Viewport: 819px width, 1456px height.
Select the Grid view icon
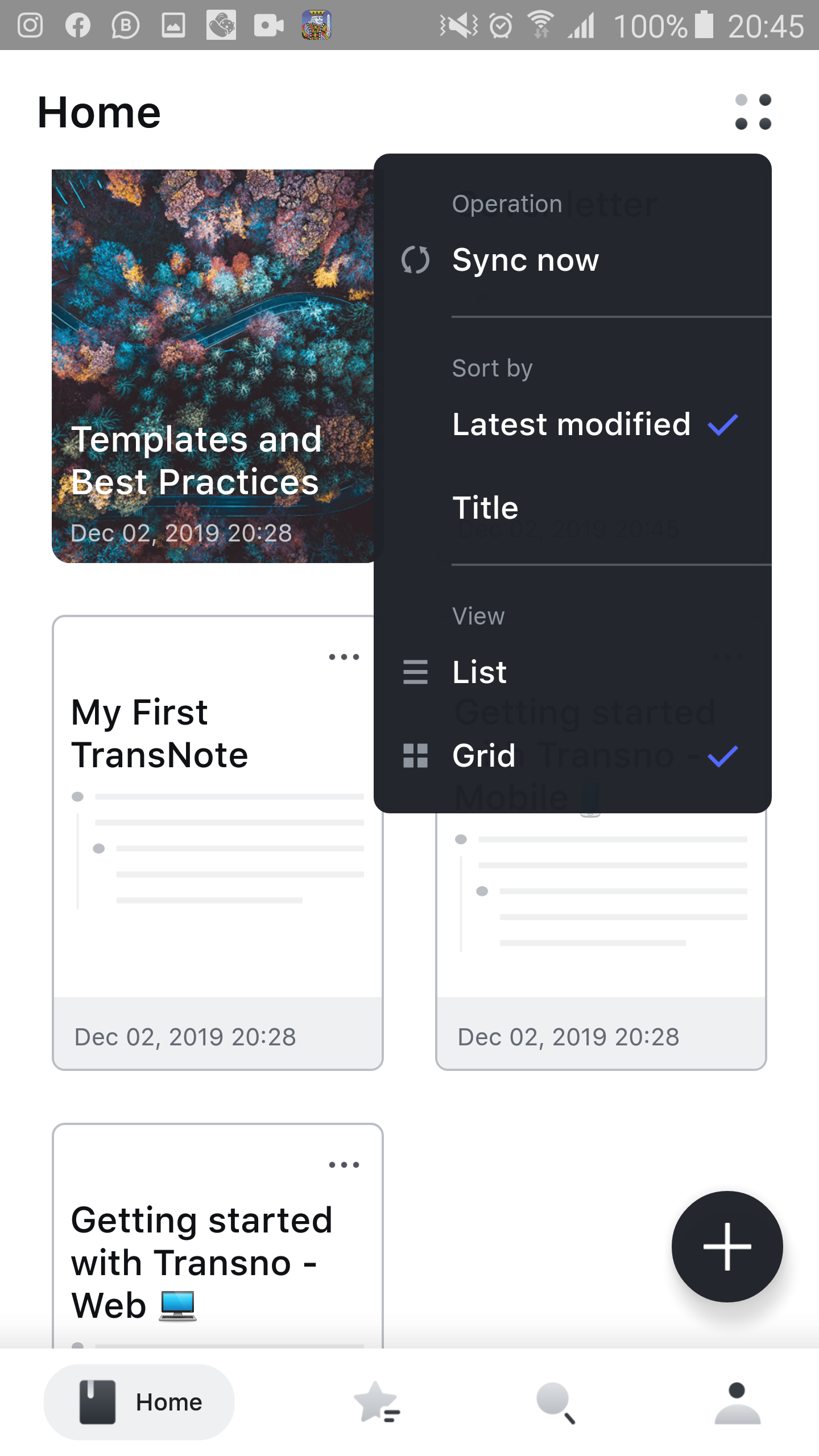click(x=415, y=755)
